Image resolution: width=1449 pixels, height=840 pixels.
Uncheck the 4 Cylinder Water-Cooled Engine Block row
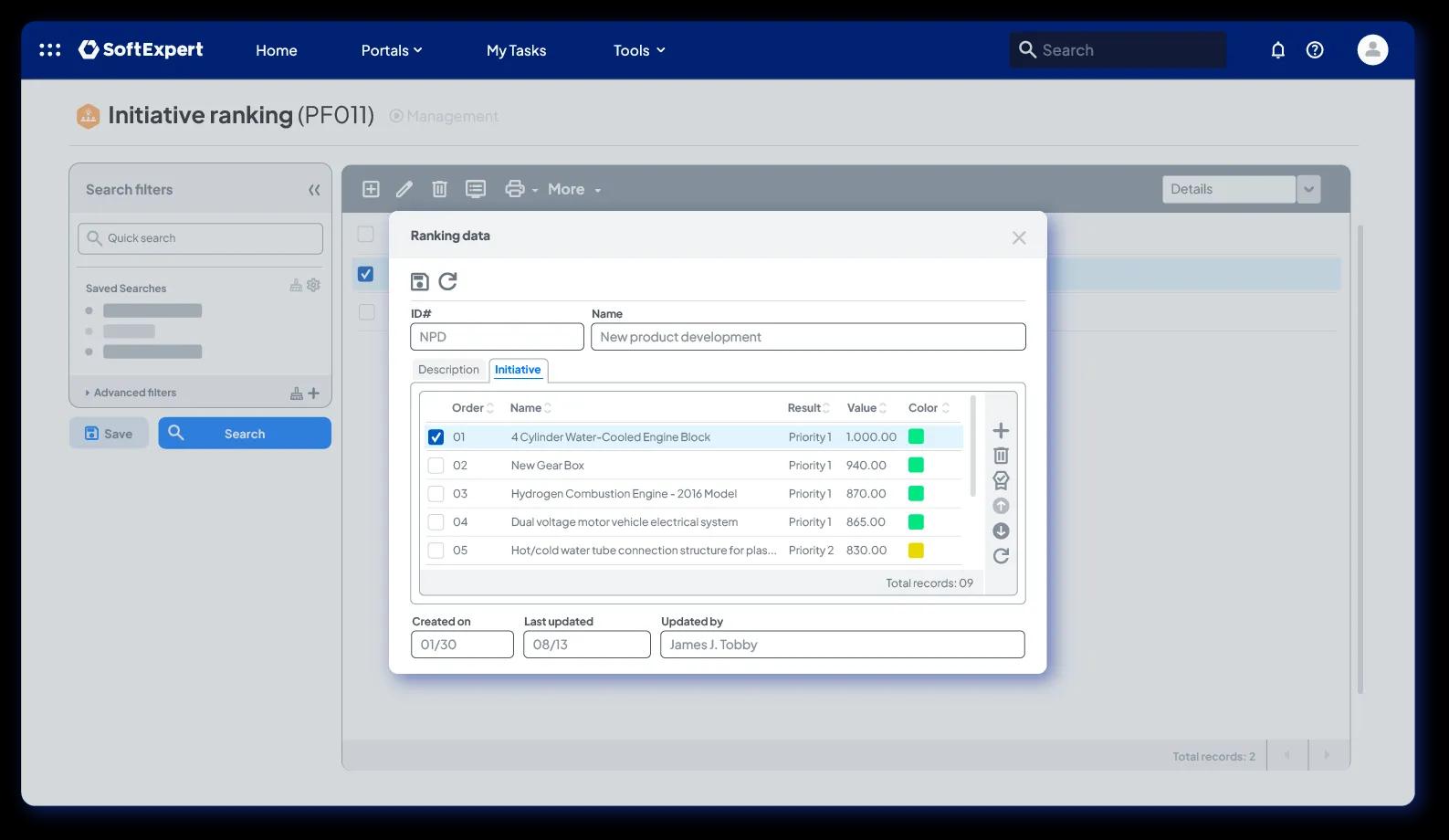point(436,437)
